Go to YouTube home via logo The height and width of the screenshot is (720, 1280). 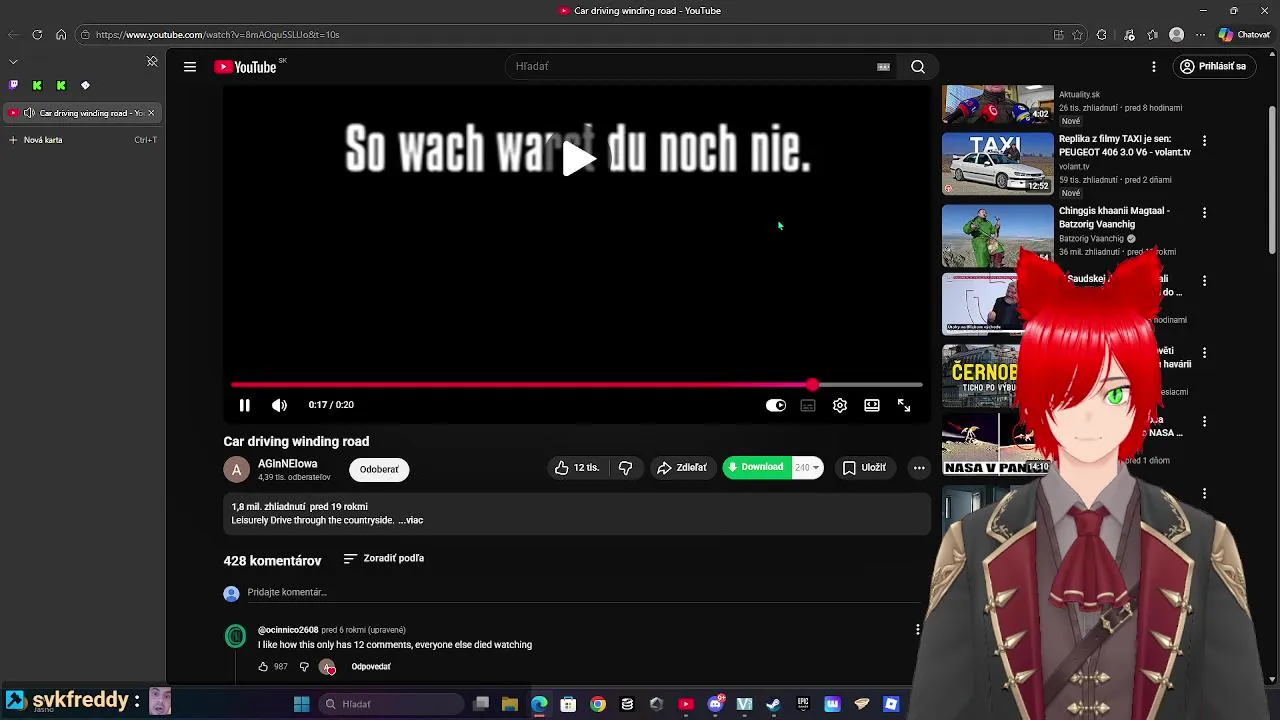point(247,67)
